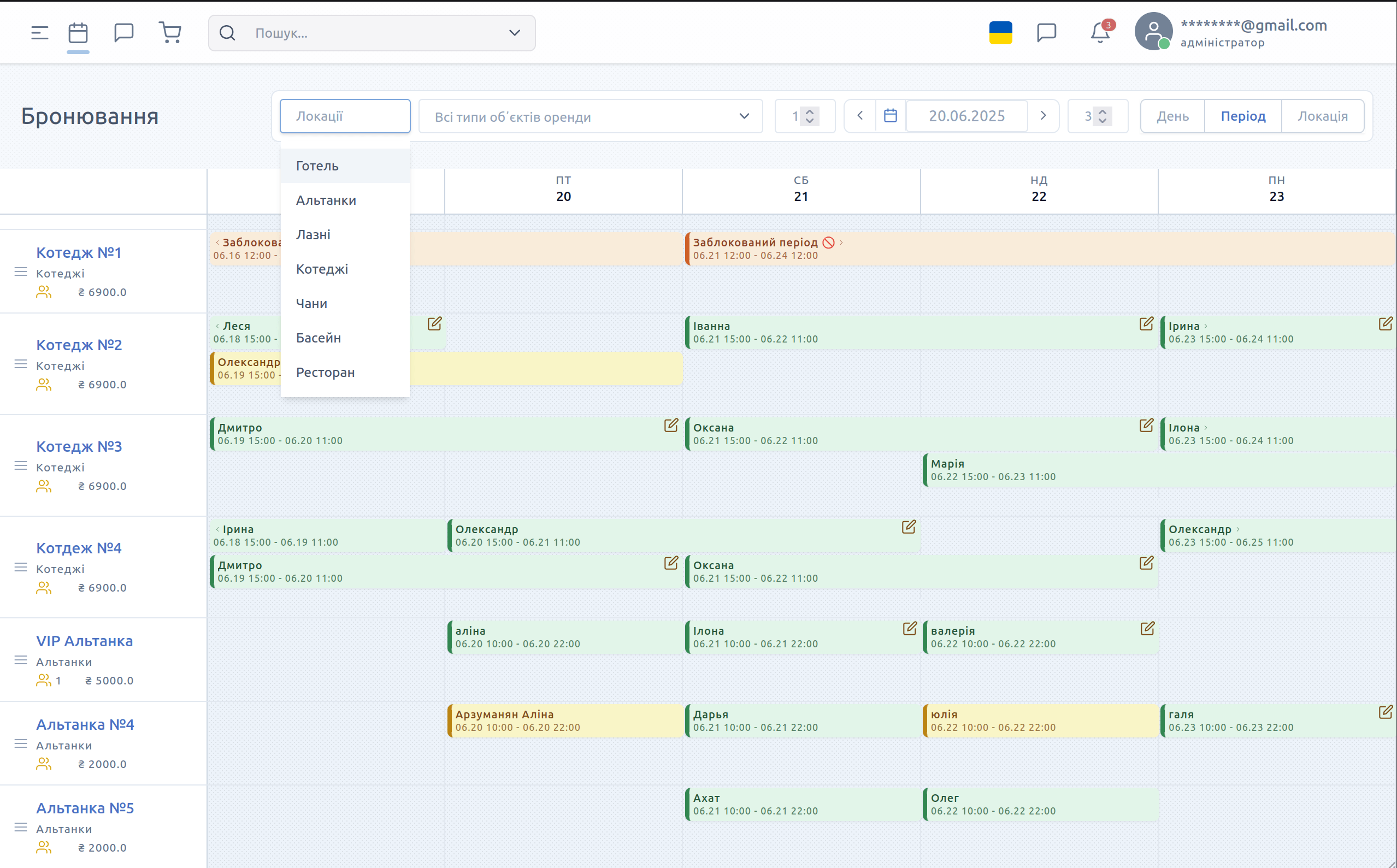Switch to День view
1397x868 pixels.
1172,116
